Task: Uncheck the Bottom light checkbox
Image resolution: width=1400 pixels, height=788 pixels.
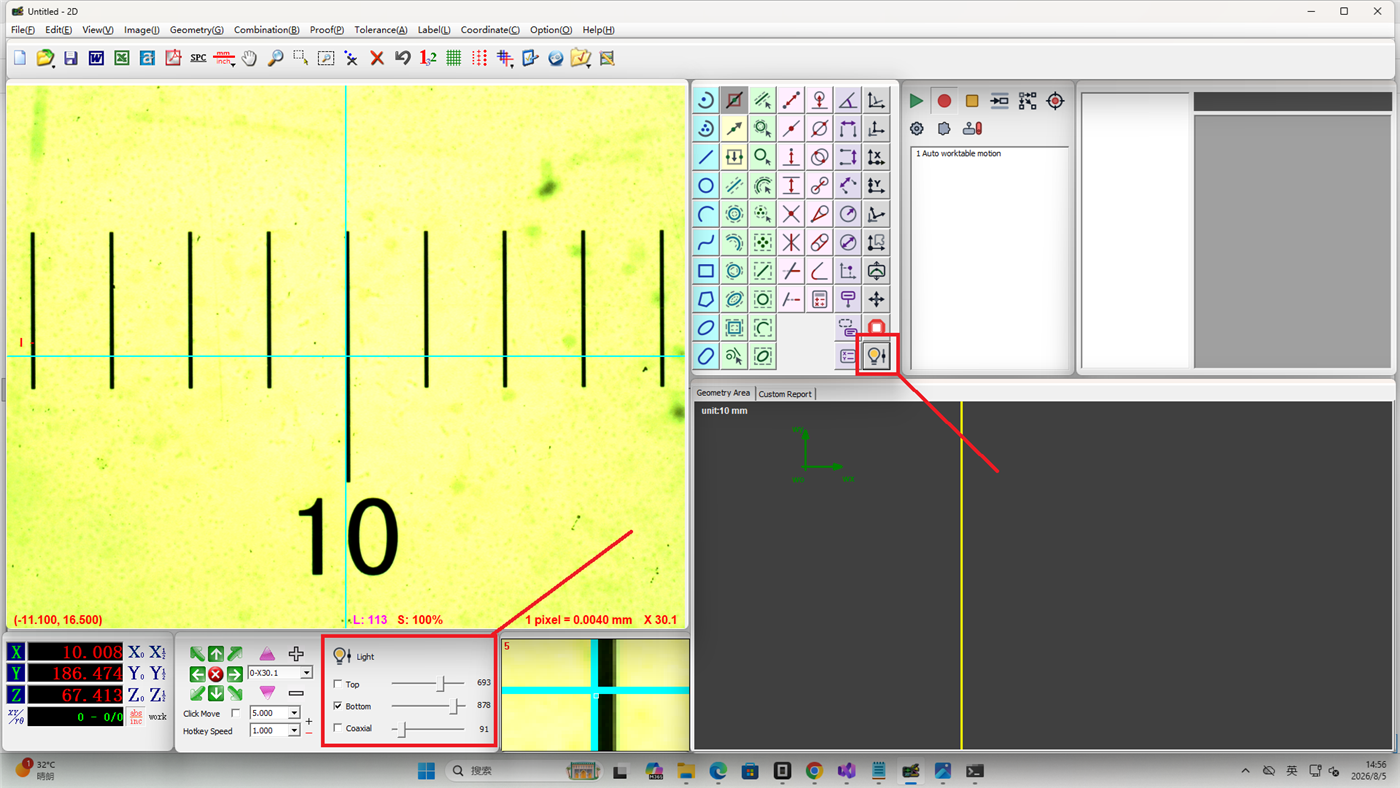Action: click(338, 706)
